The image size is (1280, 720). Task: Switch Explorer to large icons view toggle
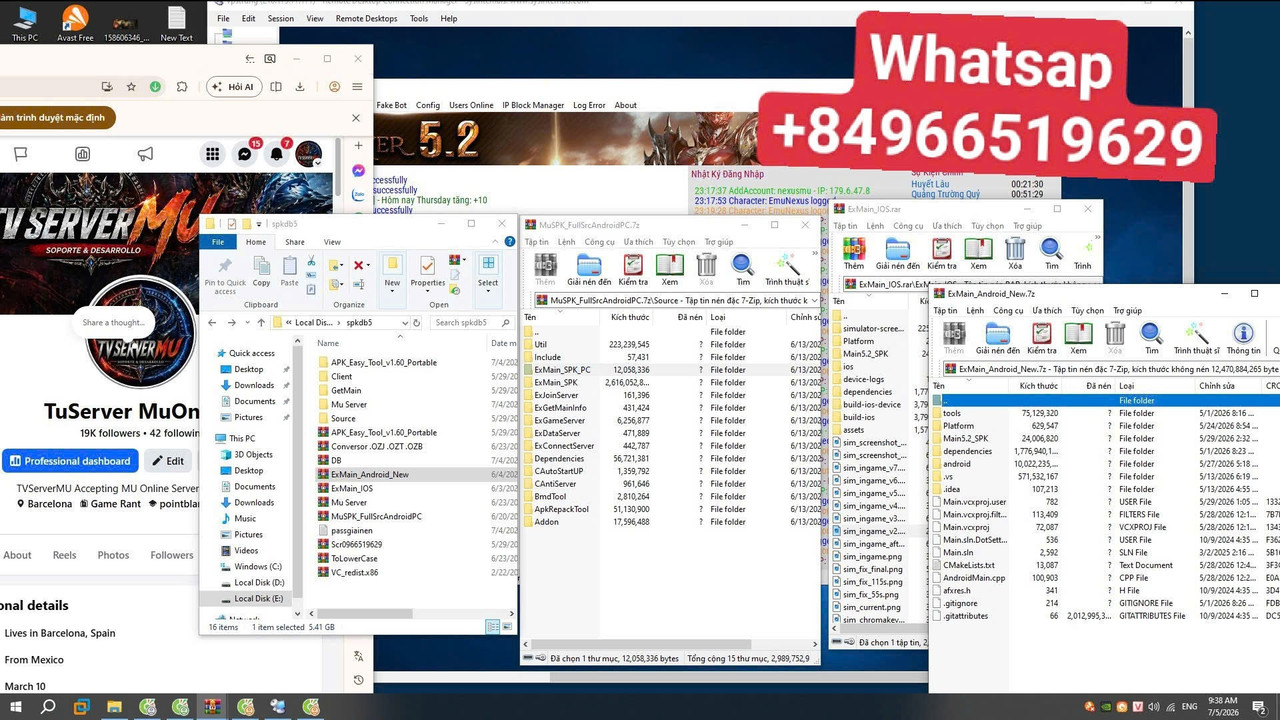(506, 627)
